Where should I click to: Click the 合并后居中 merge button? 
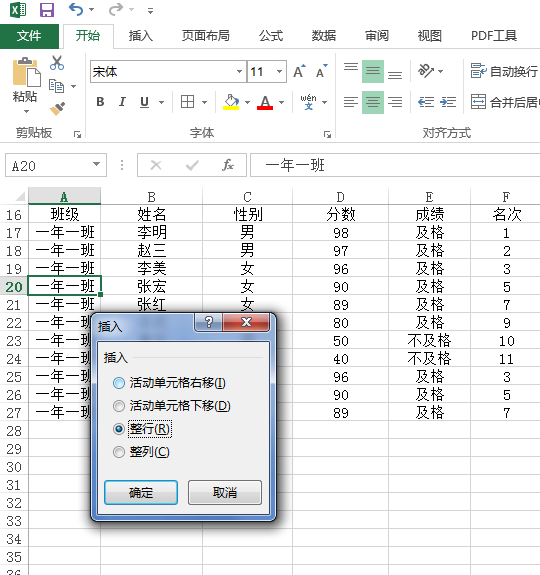tap(505, 102)
